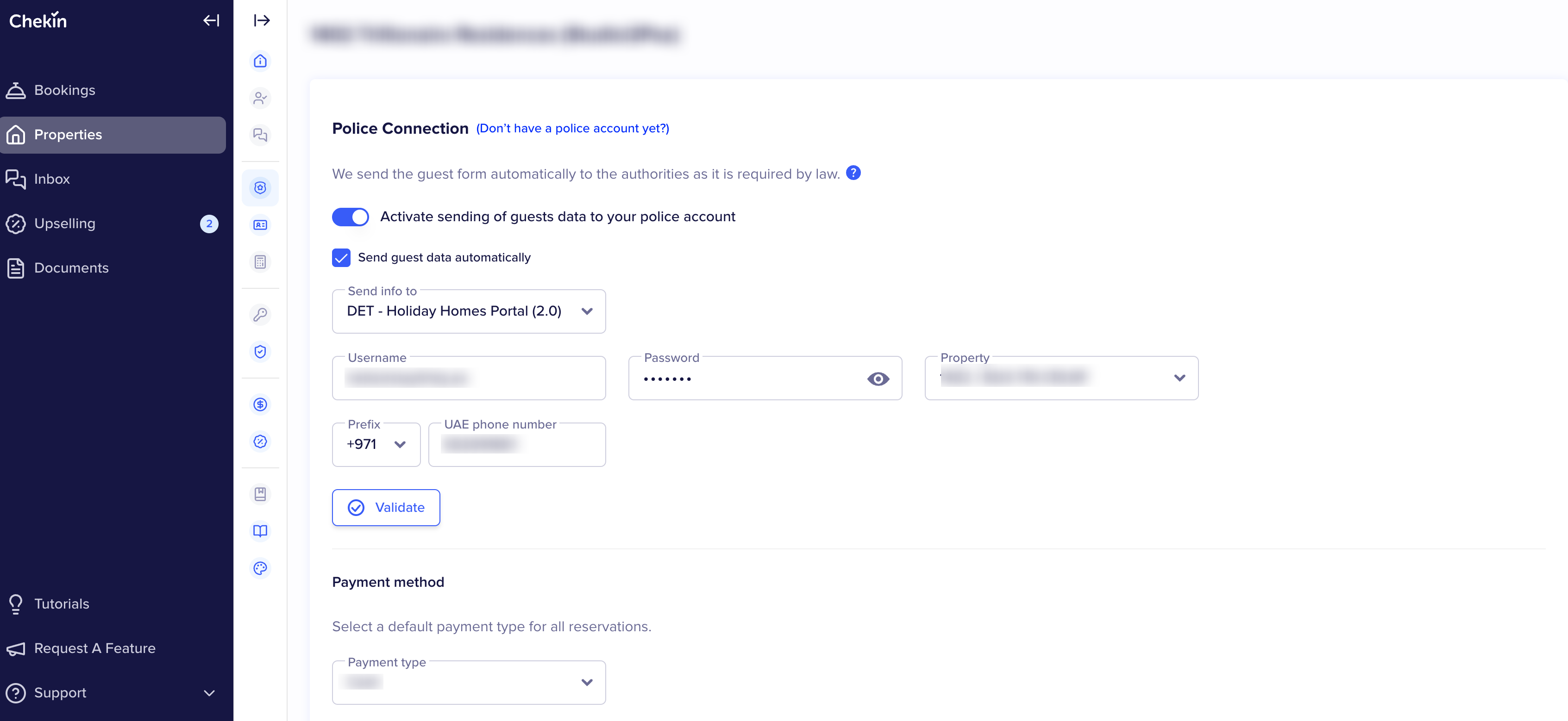Open the dollar sign payments section icon
Screen dimensions: 1568x721
pyautogui.click(x=260, y=404)
